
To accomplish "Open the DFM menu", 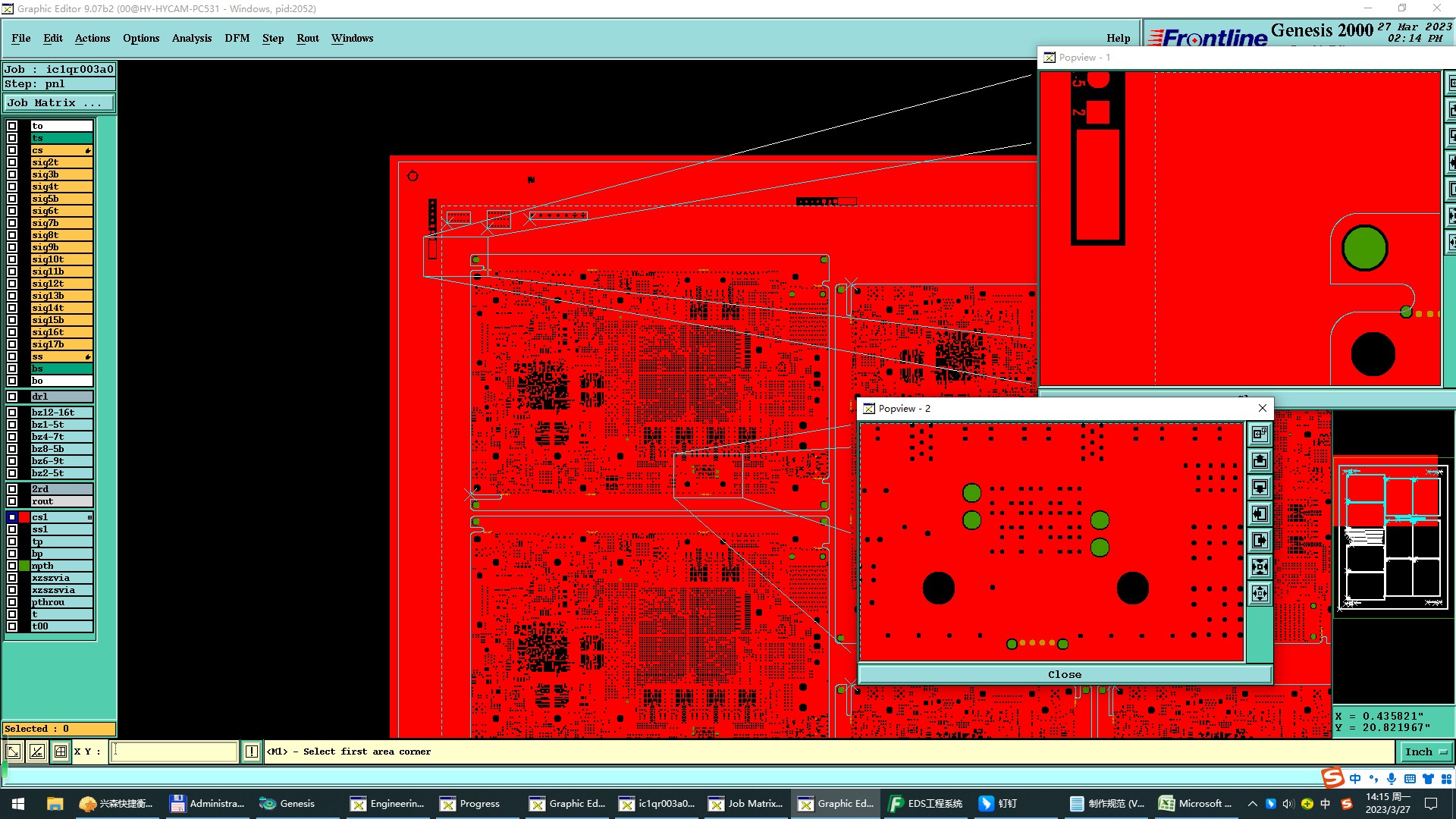I will coord(237,38).
